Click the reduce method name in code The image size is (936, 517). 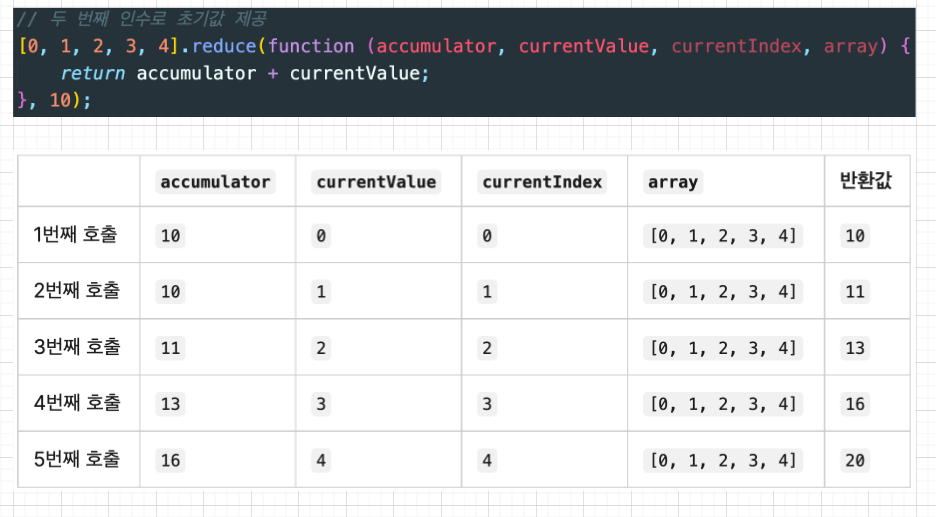pos(226,46)
